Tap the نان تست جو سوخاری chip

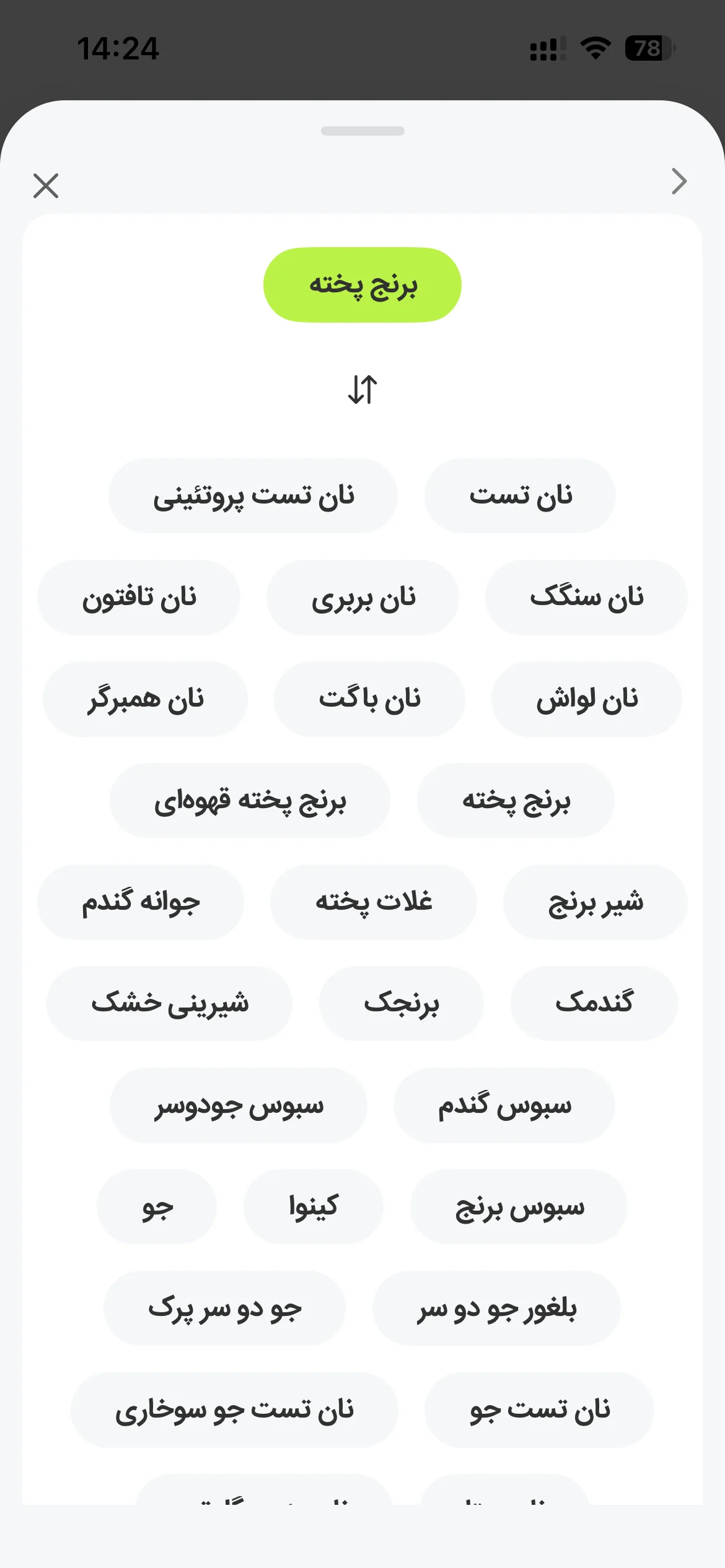(234, 1409)
